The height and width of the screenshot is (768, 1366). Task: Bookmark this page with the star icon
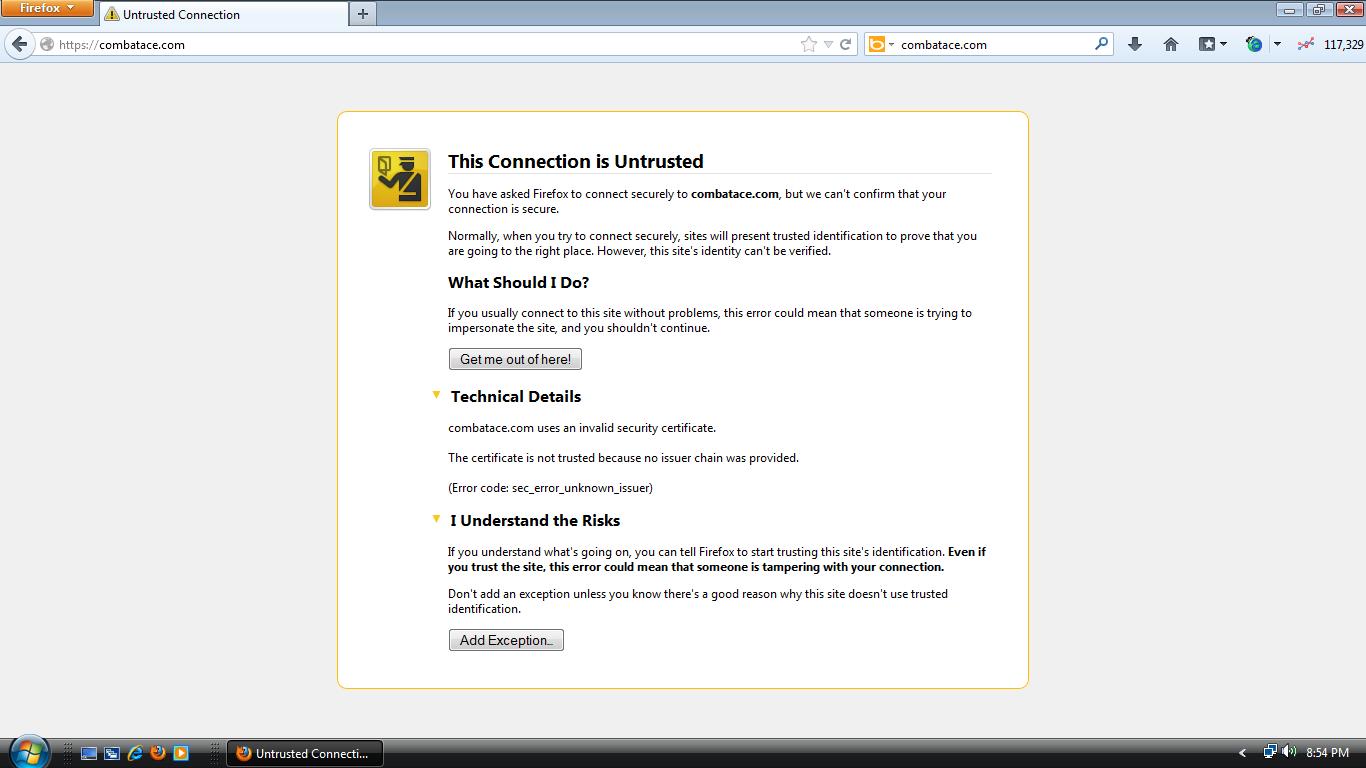pyautogui.click(x=808, y=44)
